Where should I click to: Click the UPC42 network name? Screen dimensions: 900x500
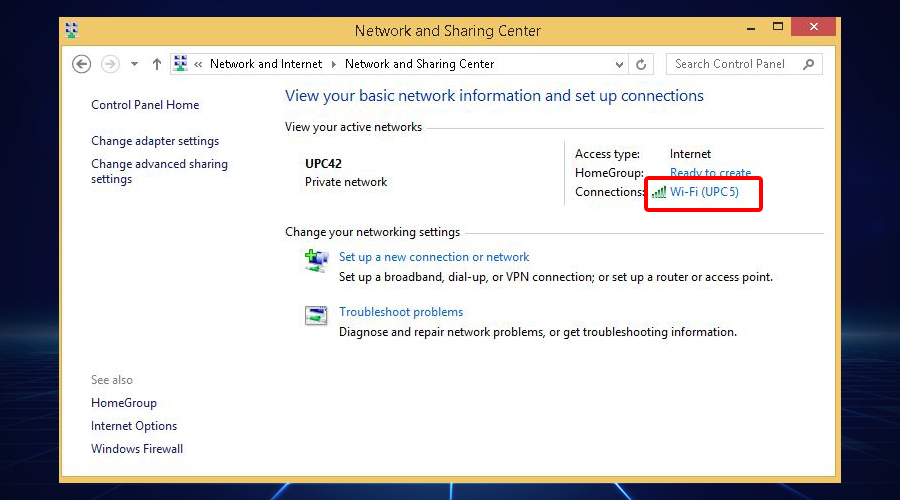[323, 164]
